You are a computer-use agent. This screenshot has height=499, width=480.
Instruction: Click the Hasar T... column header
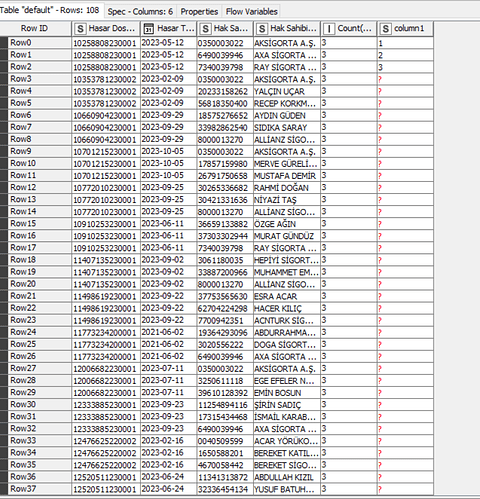coord(169,29)
